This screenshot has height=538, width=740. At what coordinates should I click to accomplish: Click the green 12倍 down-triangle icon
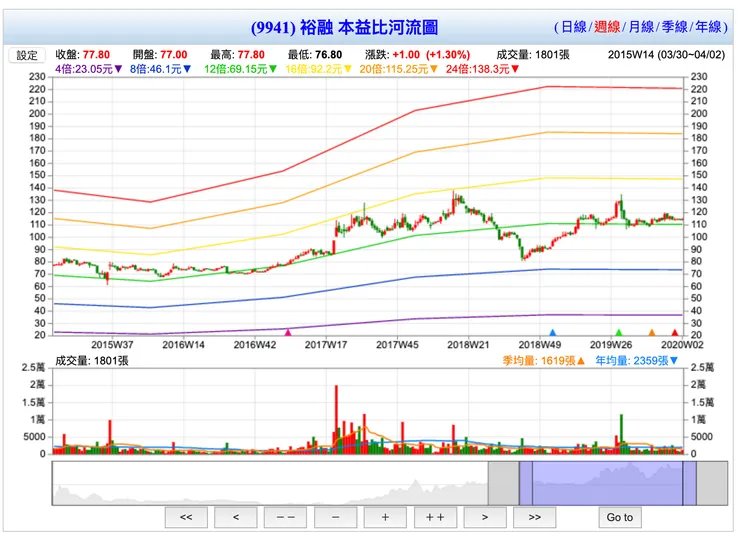tap(273, 69)
